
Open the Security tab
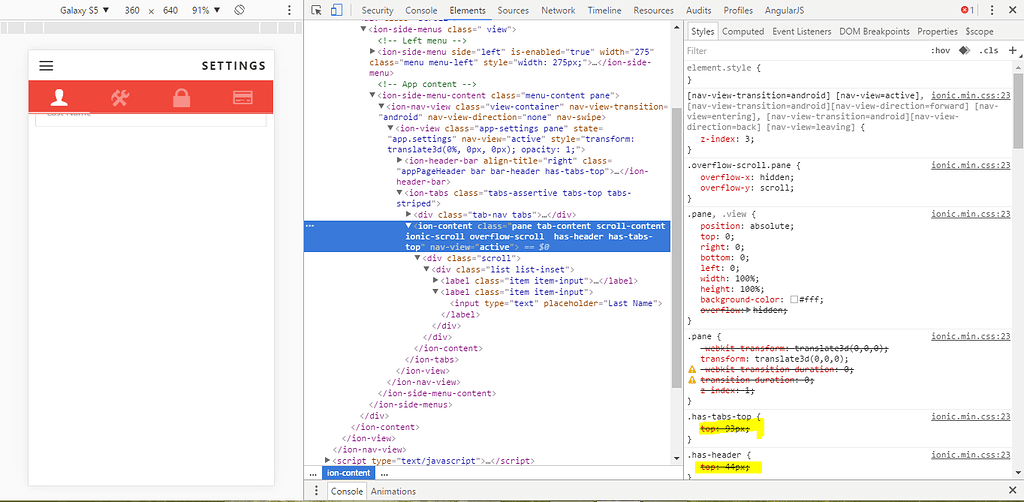377,10
